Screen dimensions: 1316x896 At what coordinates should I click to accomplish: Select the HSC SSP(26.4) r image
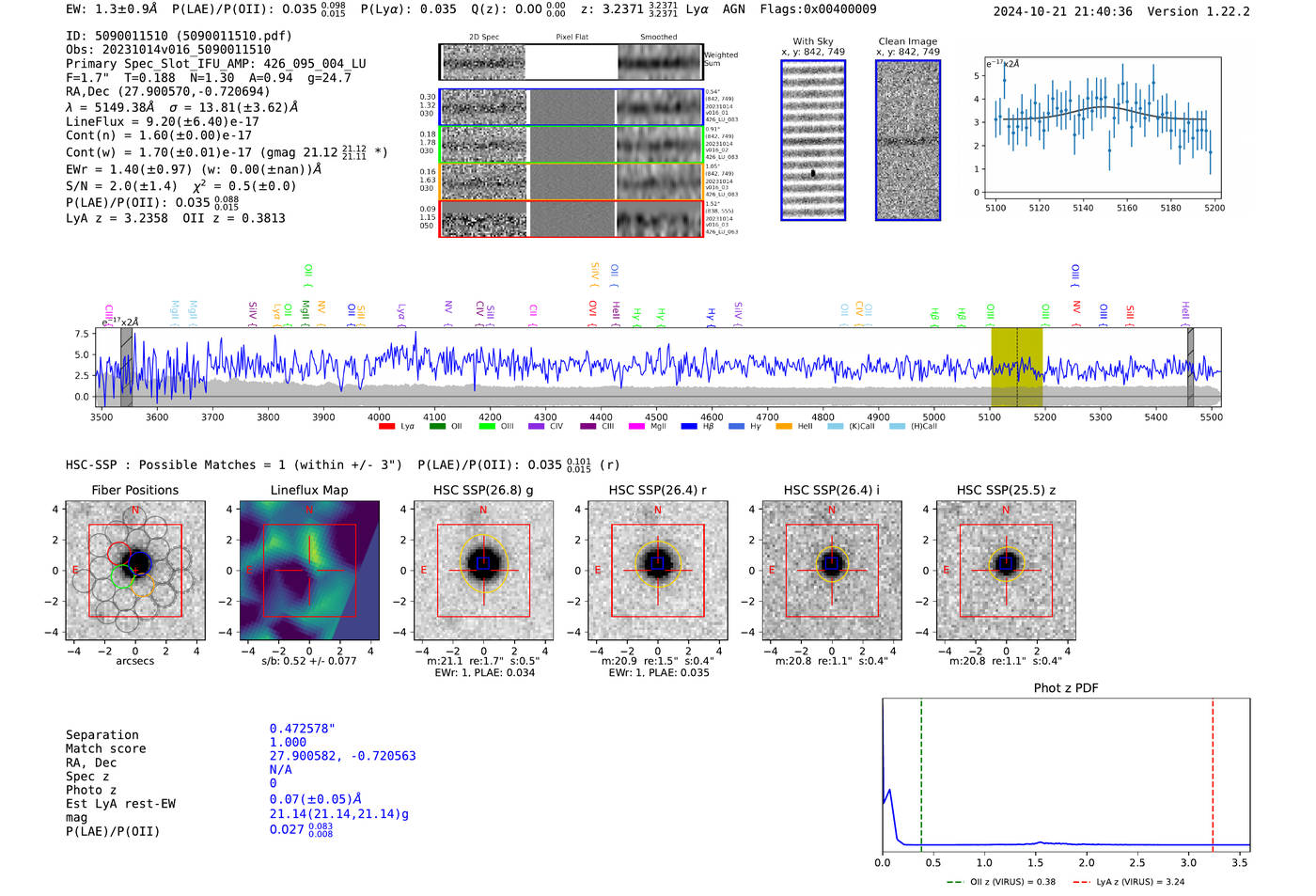658,571
